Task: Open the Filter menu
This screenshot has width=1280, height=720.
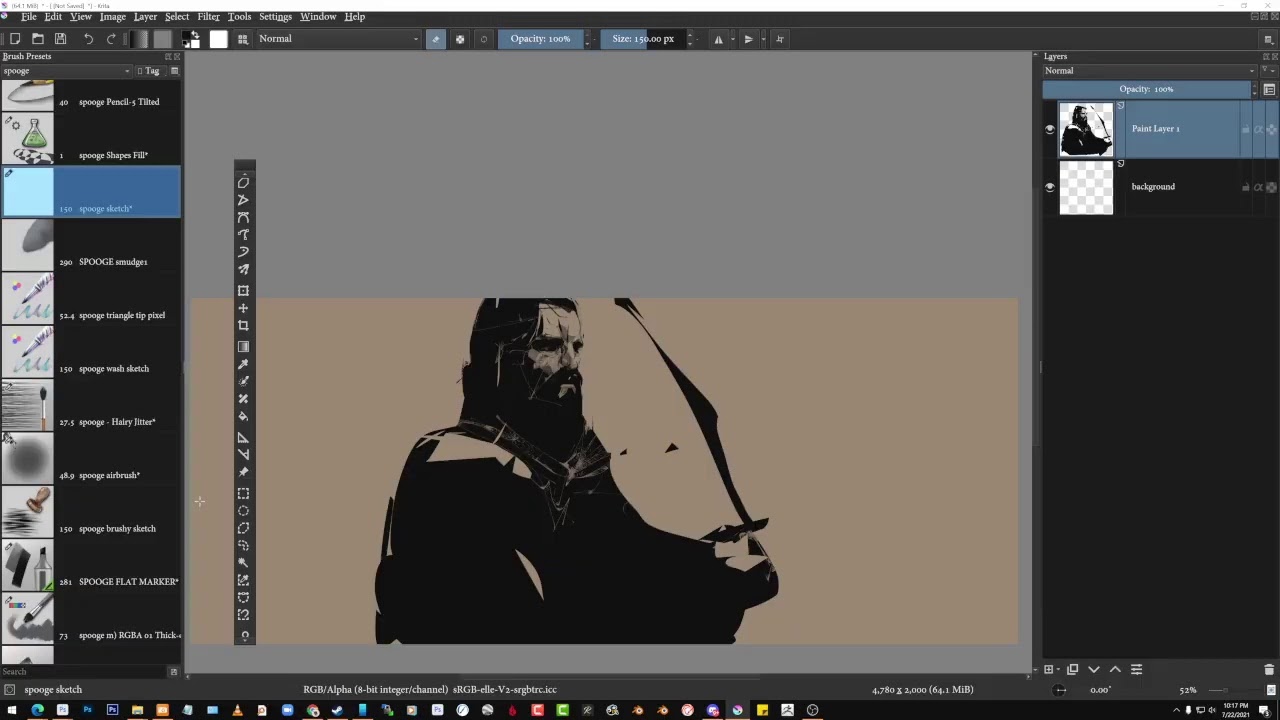Action: coord(208,16)
